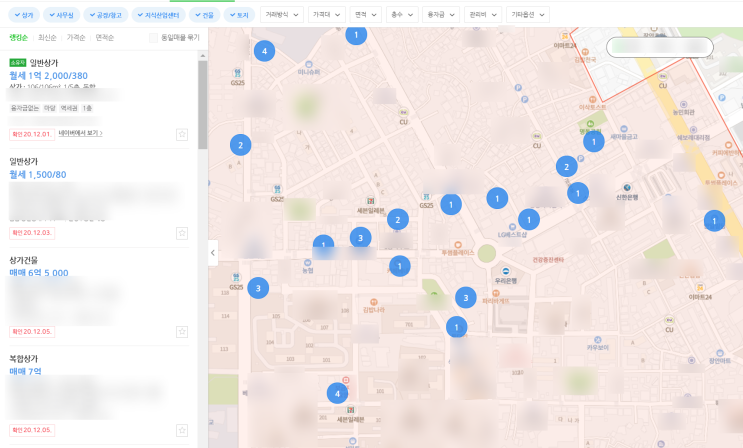Open the 기타옵션 dropdown
The width and height of the screenshot is (743, 448).
(x=528, y=15)
